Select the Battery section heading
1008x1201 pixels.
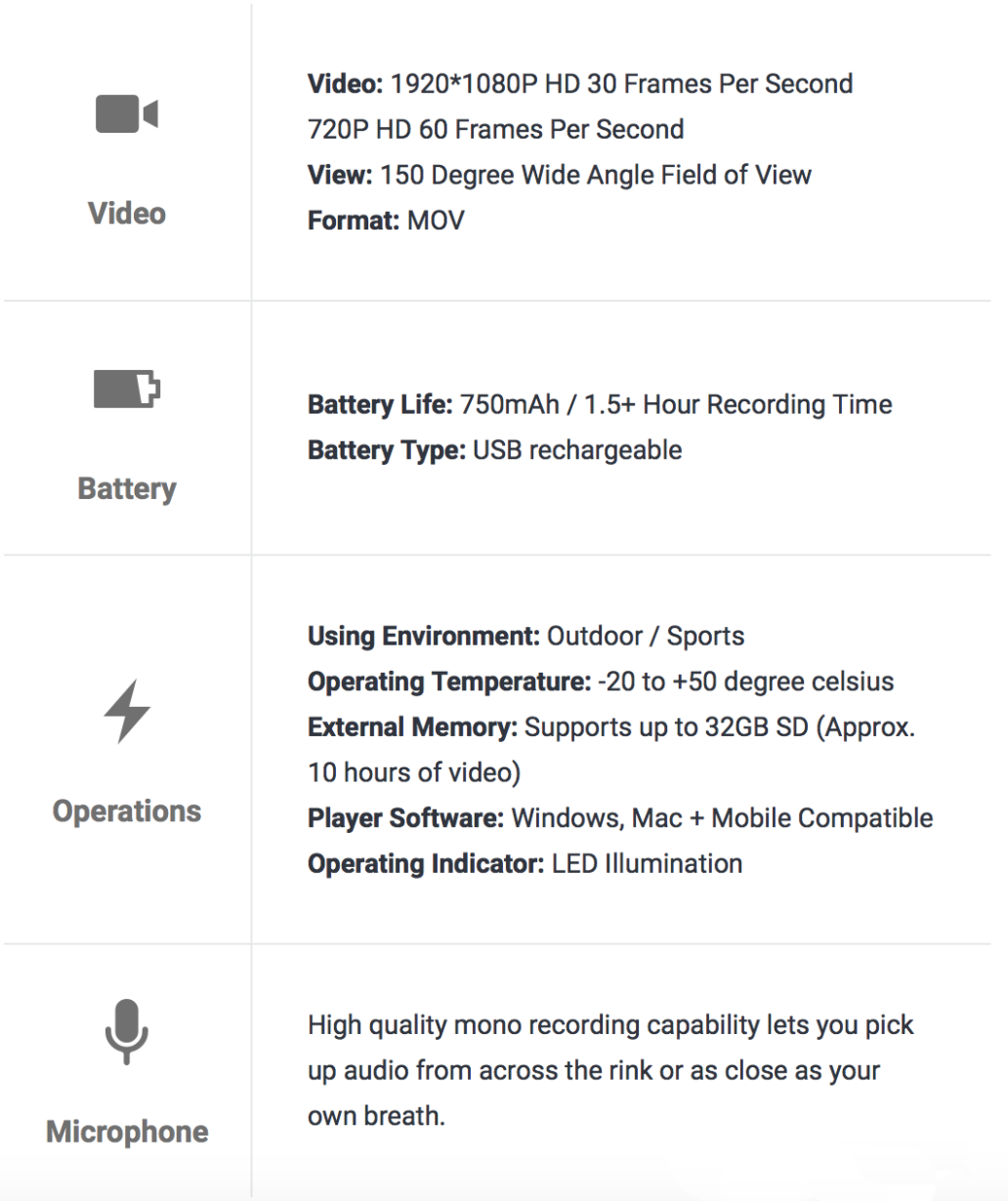(x=127, y=488)
